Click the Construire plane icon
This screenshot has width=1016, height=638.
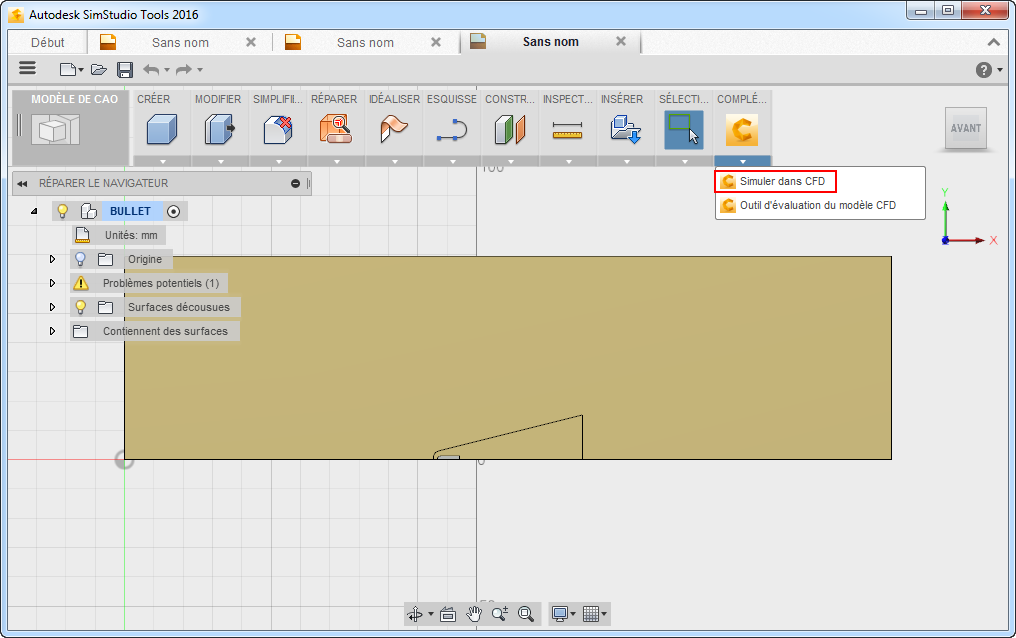click(510, 129)
